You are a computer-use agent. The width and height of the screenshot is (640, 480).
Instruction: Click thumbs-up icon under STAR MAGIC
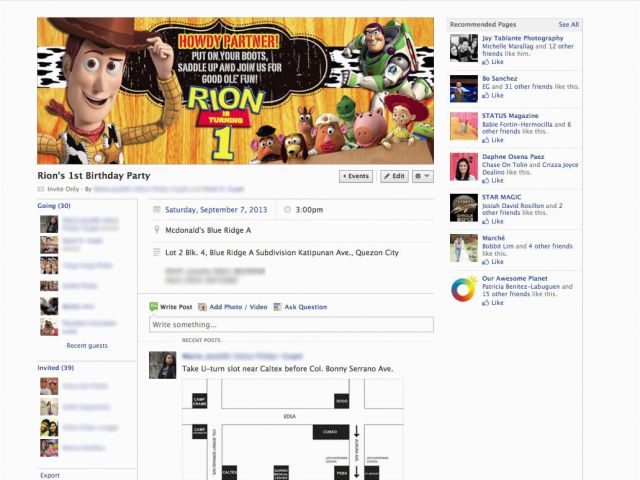click(x=485, y=221)
